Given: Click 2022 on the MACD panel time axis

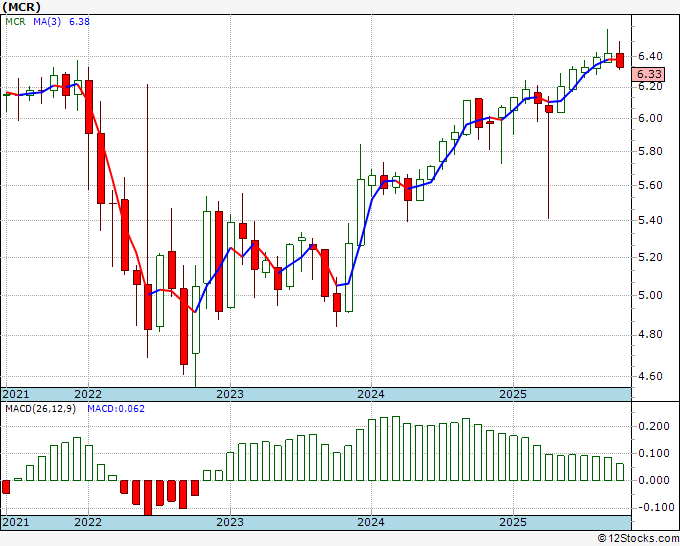Looking at the screenshot, I should (x=88, y=522).
